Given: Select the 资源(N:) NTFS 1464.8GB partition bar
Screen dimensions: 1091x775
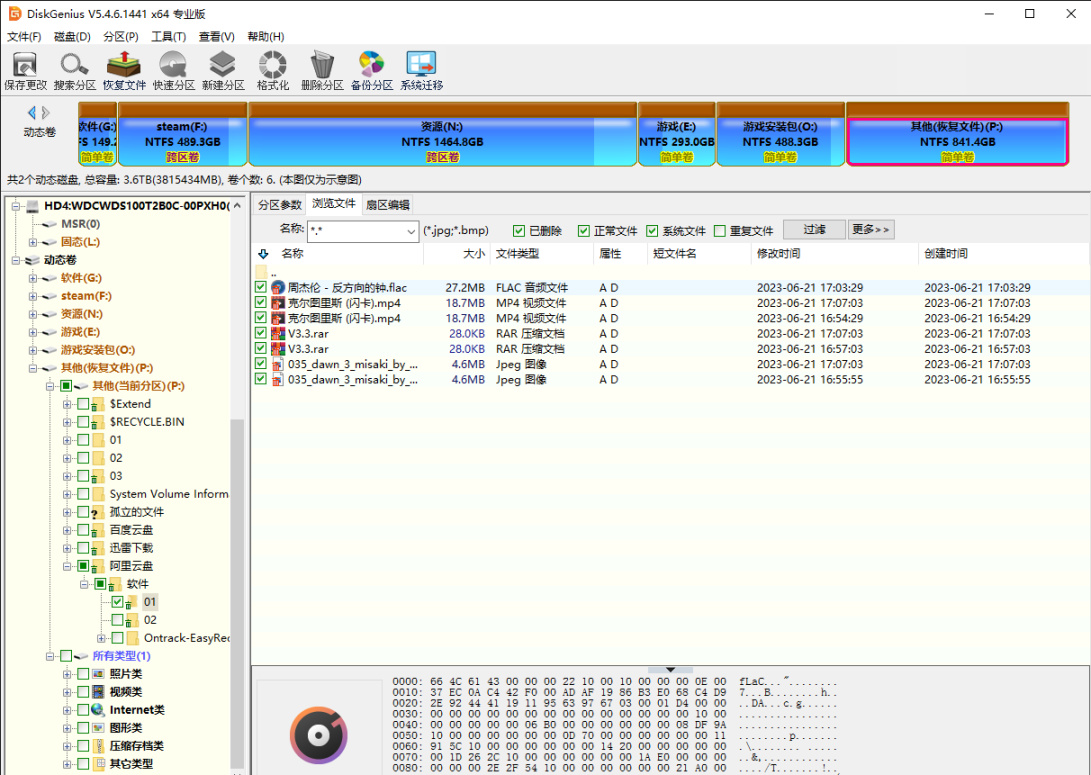Looking at the screenshot, I should click(443, 134).
